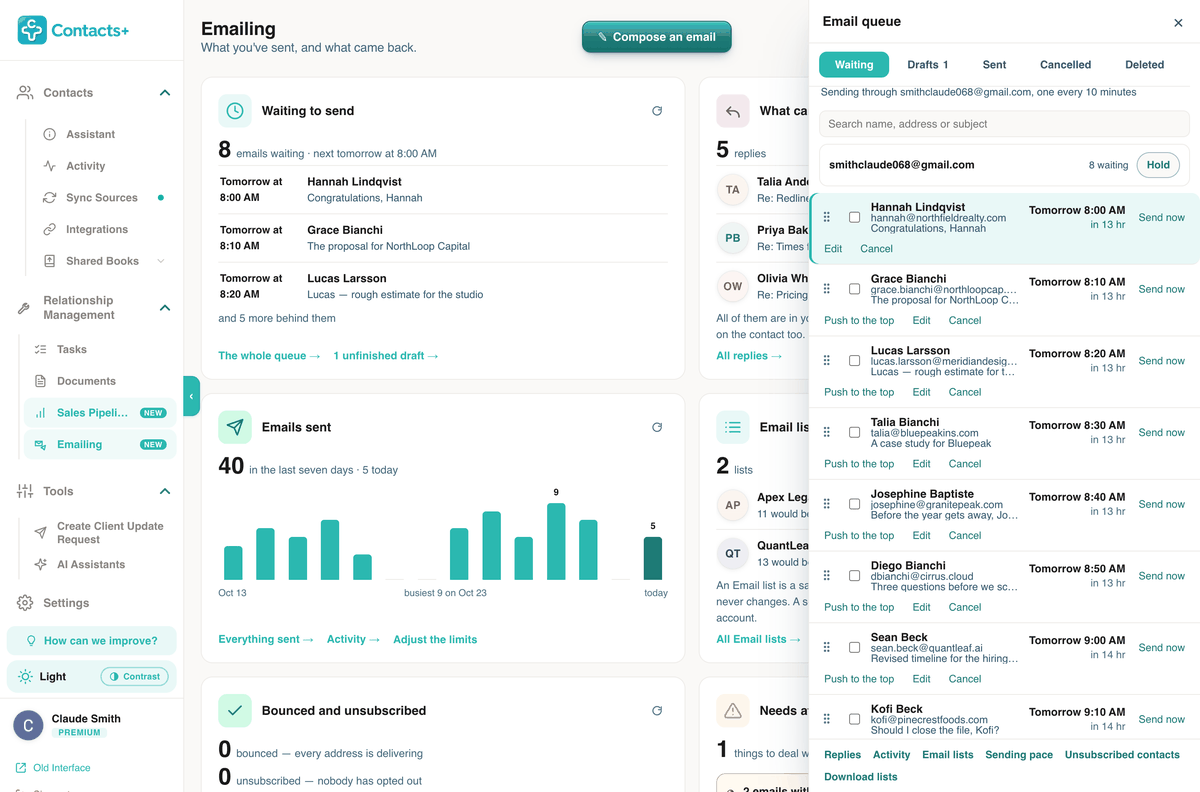
Task: Select Hannah Lindqvist's queue checkbox
Action: click(x=854, y=217)
